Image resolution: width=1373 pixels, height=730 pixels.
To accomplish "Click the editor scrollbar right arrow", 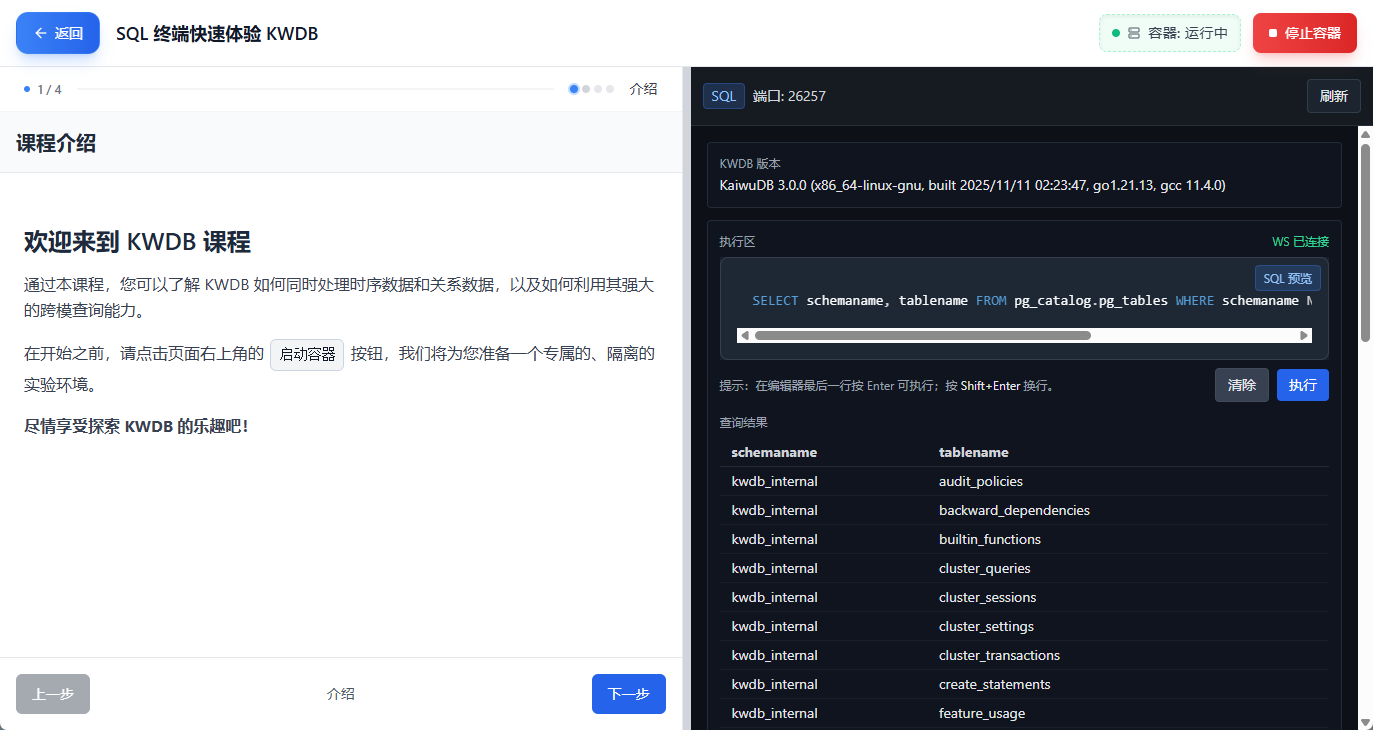I will (1304, 336).
